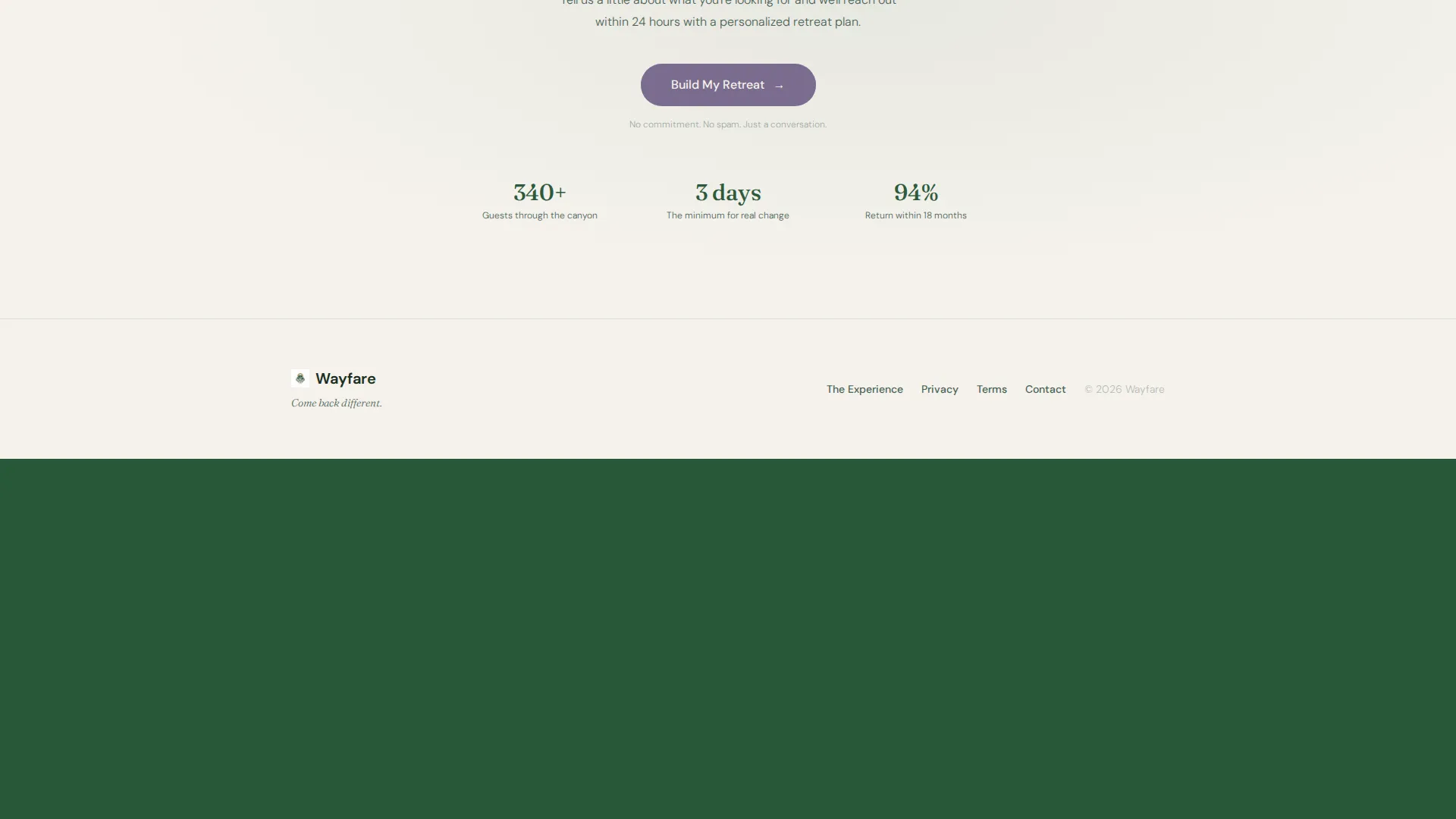Click the 'Return within 18 months' caption
Image resolution: width=1456 pixels, height=819 pixels.
tap(916, 215)
